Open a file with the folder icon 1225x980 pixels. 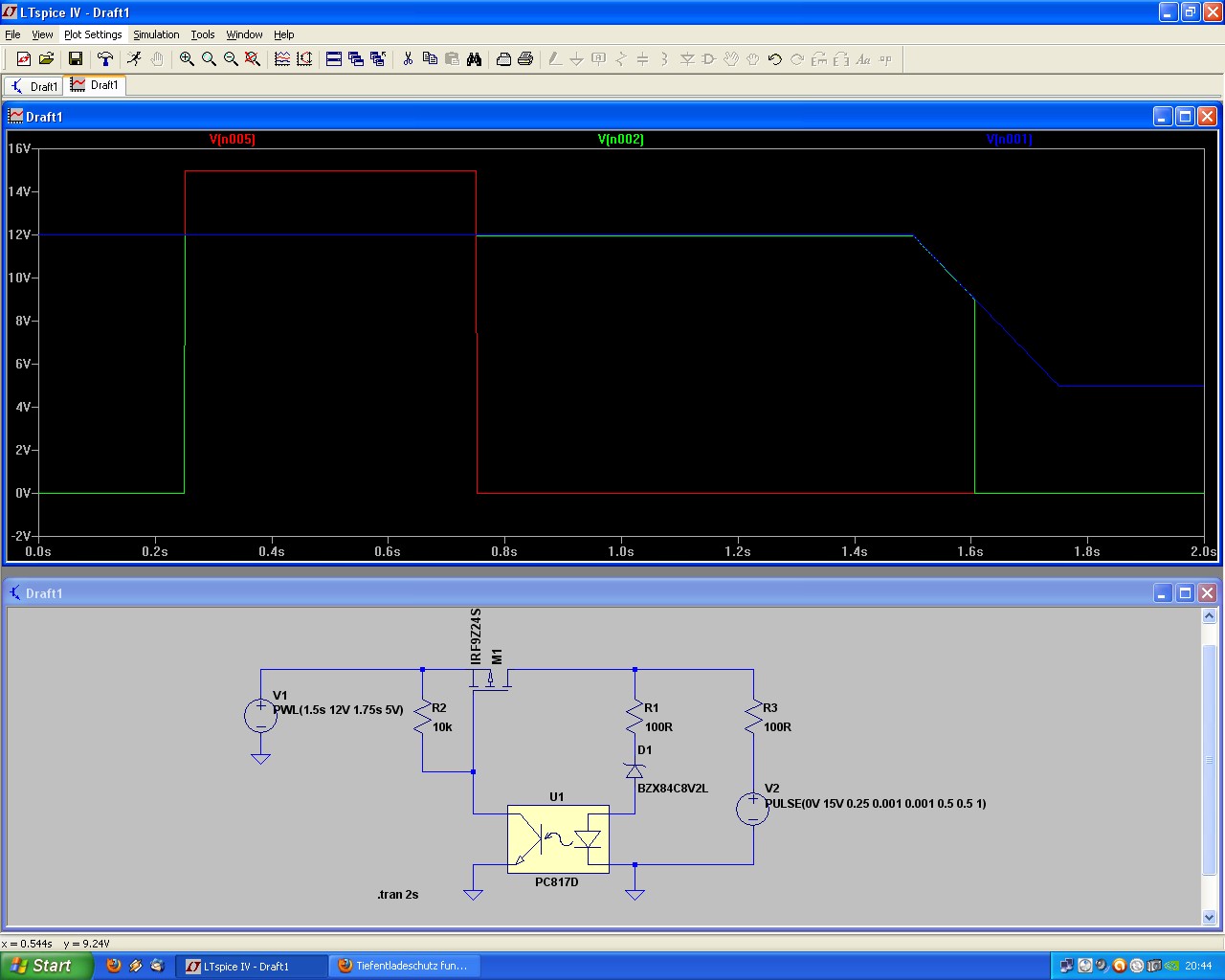coord(46,59)
